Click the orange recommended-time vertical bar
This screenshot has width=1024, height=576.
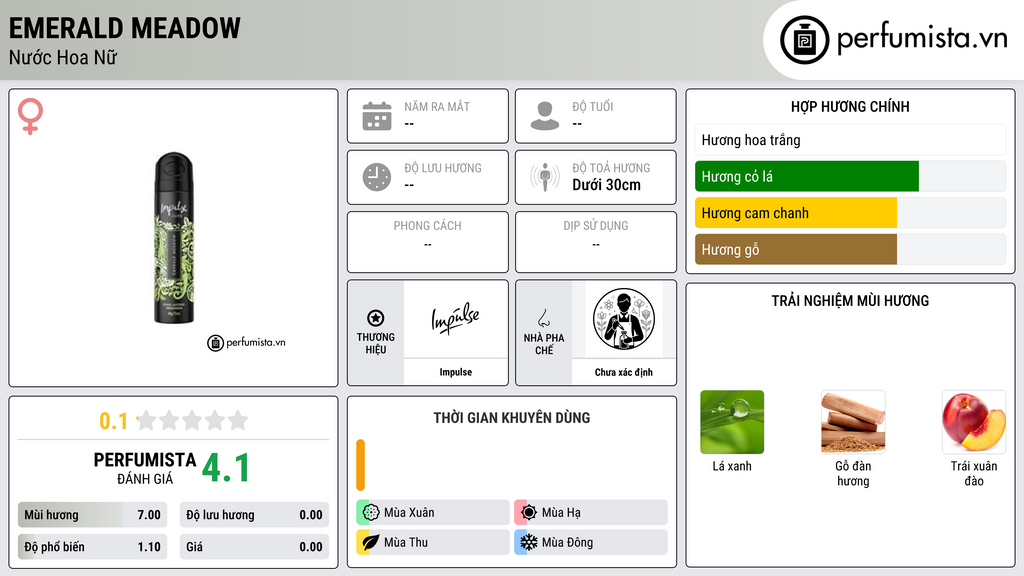pos(360,465)
